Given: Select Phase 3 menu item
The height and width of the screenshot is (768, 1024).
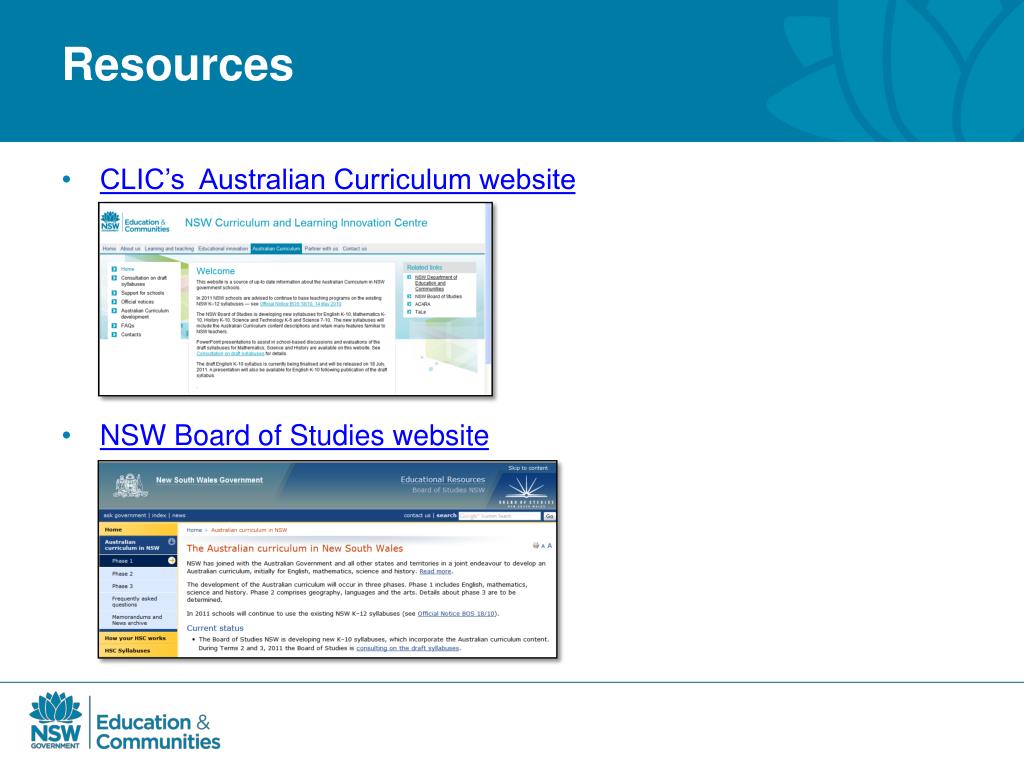Looking at the screenshot, I should coord(138,586).
